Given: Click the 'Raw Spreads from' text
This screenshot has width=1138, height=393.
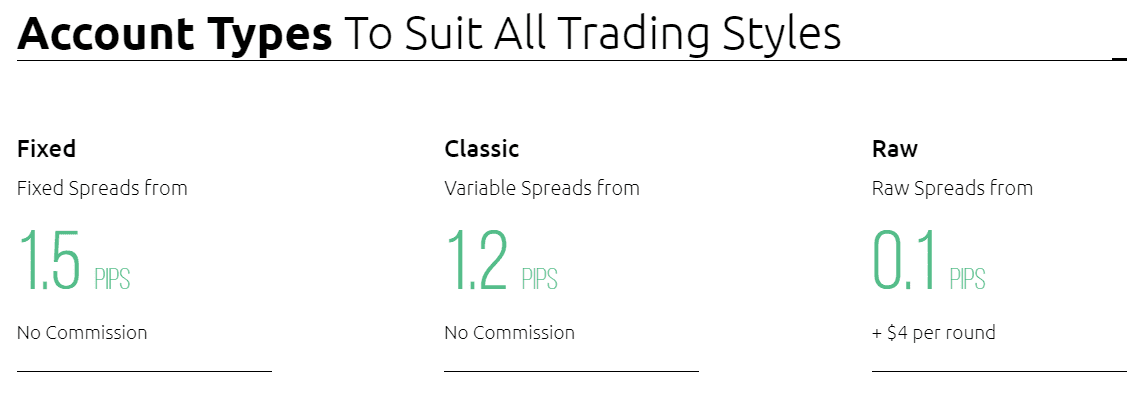Looking at the screenshot, I should pos(952,188).
